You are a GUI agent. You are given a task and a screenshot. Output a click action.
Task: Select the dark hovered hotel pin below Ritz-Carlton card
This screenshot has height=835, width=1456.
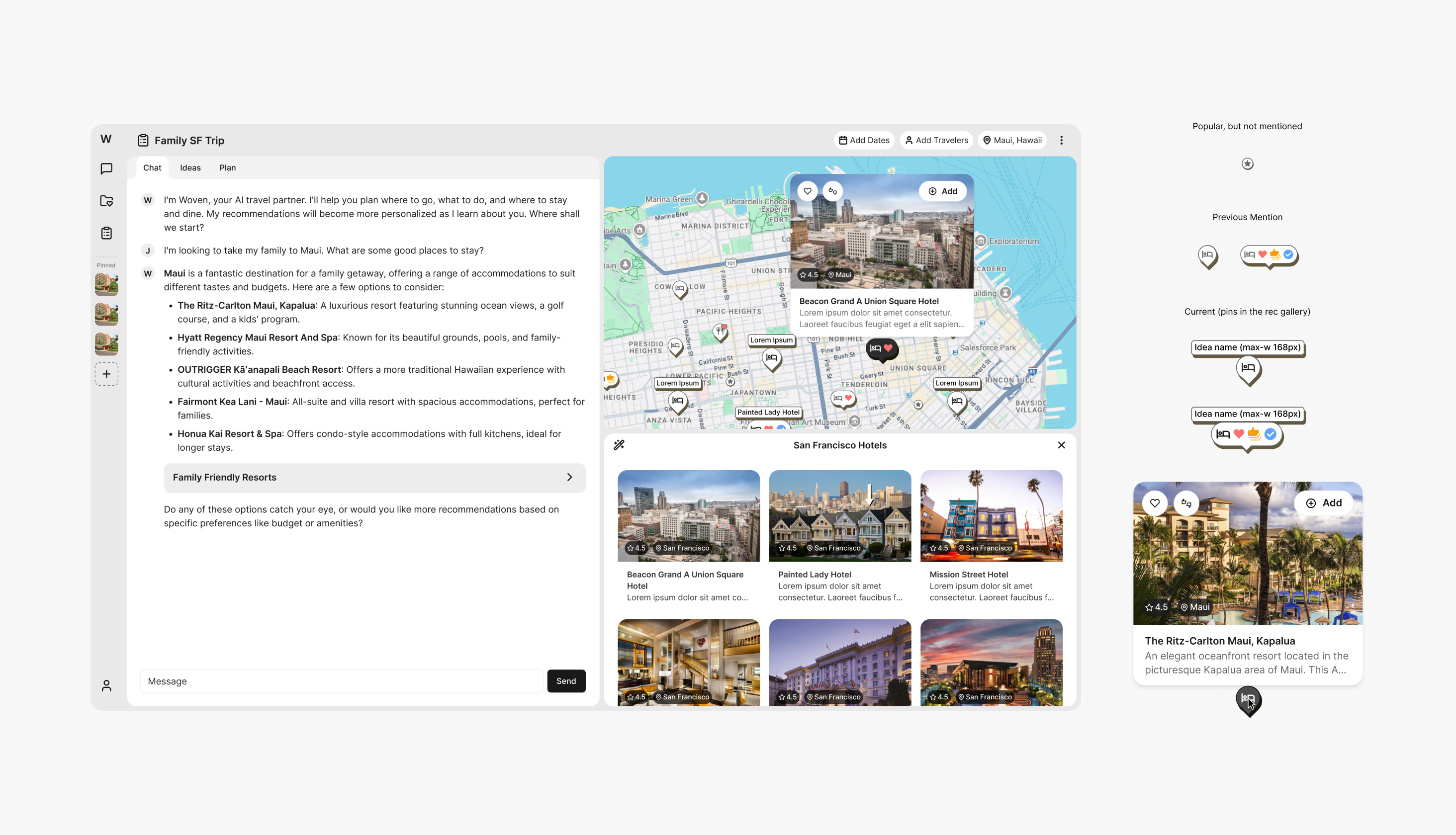tap(1248, 700)
